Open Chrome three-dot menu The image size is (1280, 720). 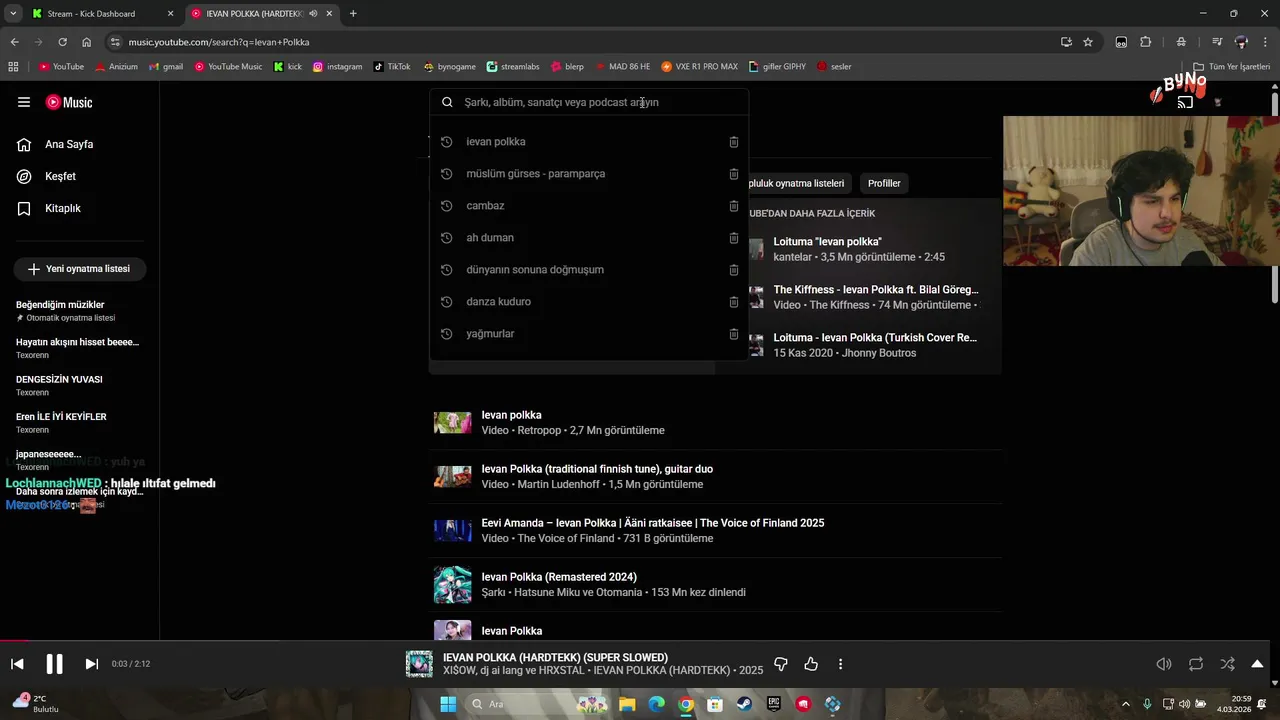(1267, 42)
